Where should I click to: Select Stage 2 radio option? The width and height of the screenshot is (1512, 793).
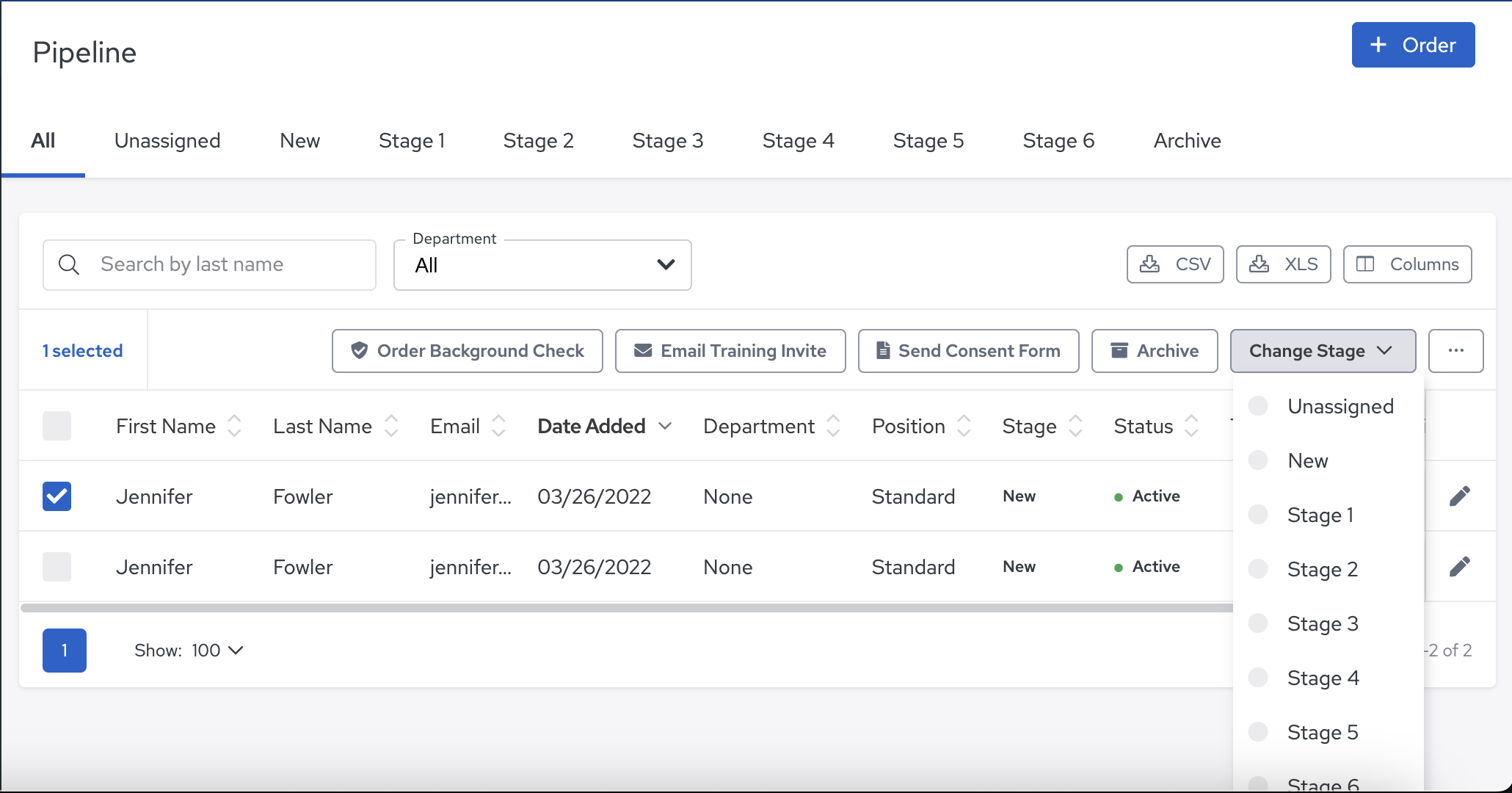1258,569
